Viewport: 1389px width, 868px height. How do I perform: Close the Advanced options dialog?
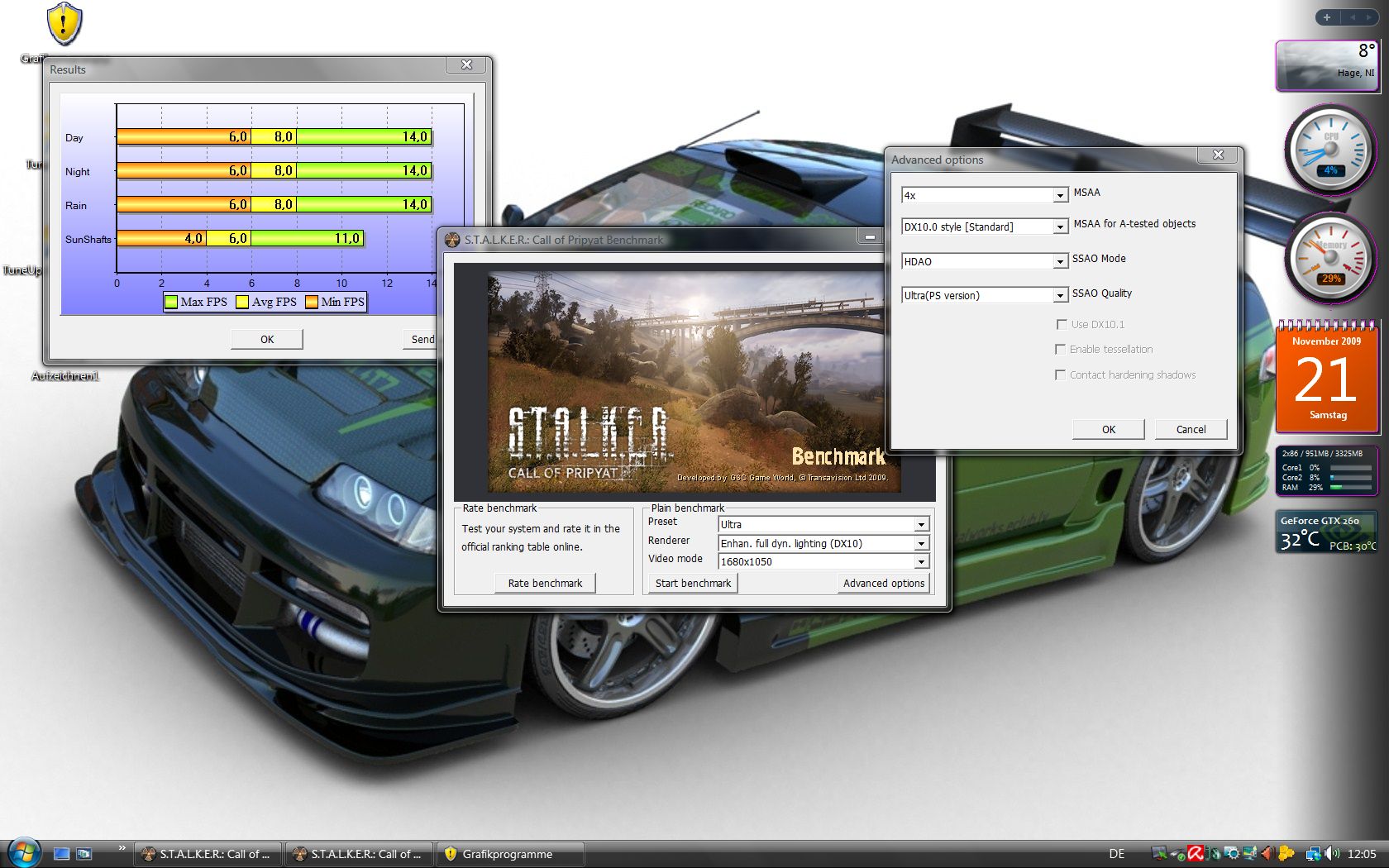point(1218,155)
